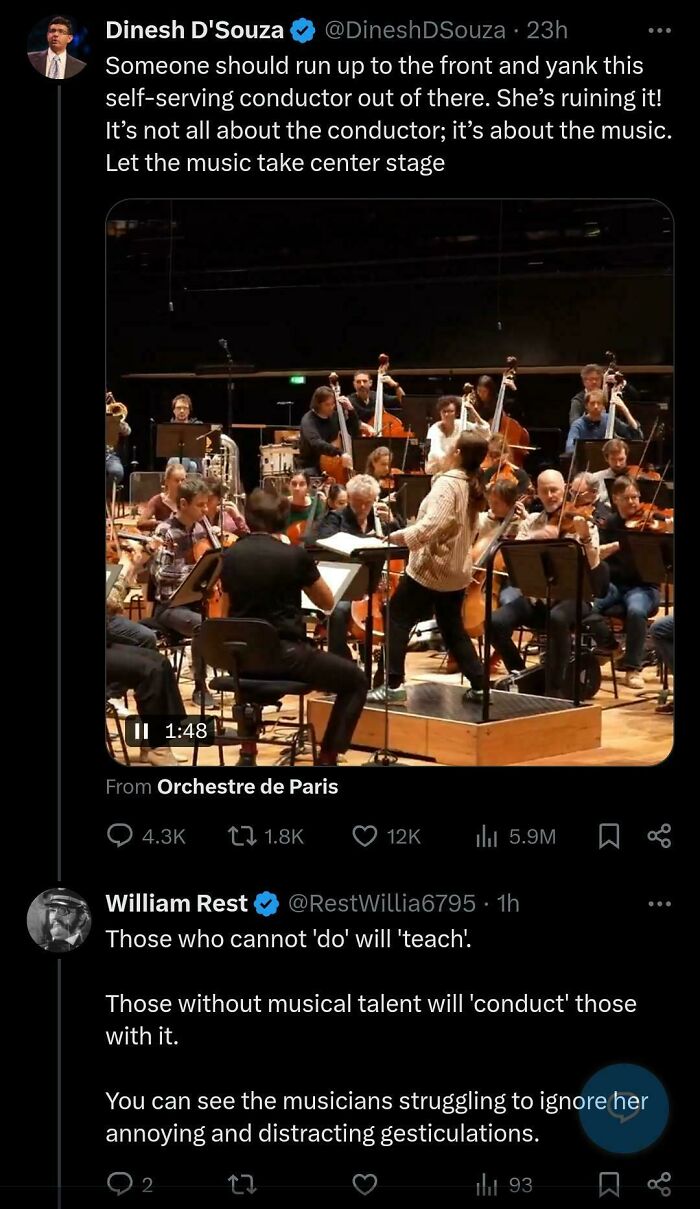Open the views analytics icon showing 5.9M
This screenshot has height=1209, width=700.
pos(485,837)
